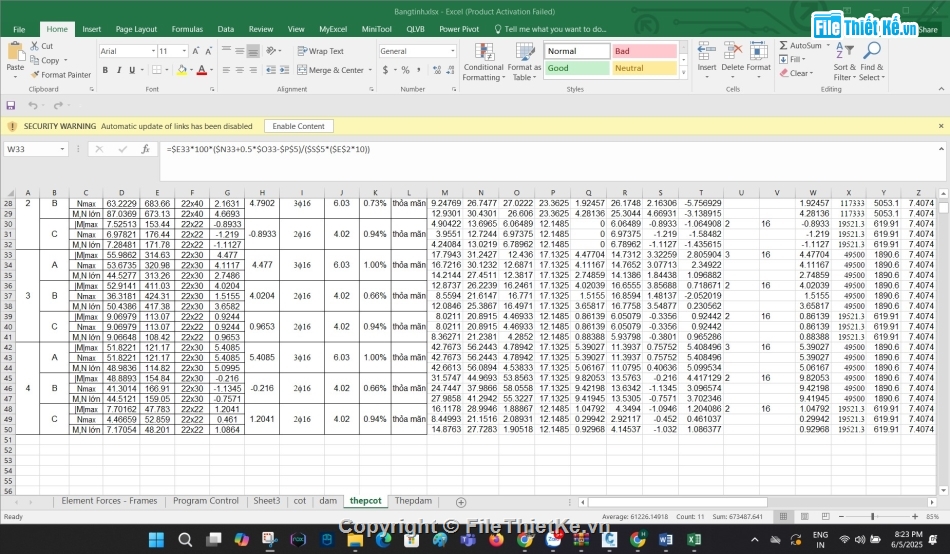This screenshot has width=950, height=554.
Task: Open the Formulas ribbon tab
Action: pos(187,29)
